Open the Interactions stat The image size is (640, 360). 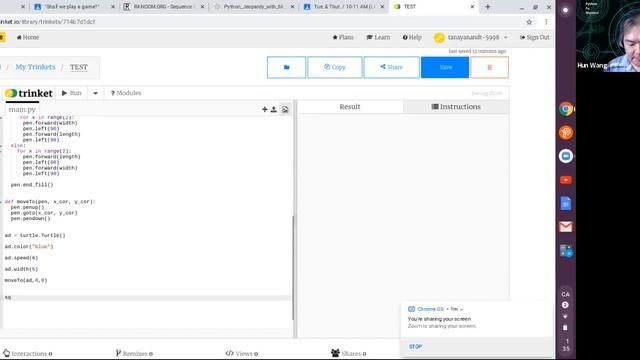pyautogui.click(x=28, y=353)
